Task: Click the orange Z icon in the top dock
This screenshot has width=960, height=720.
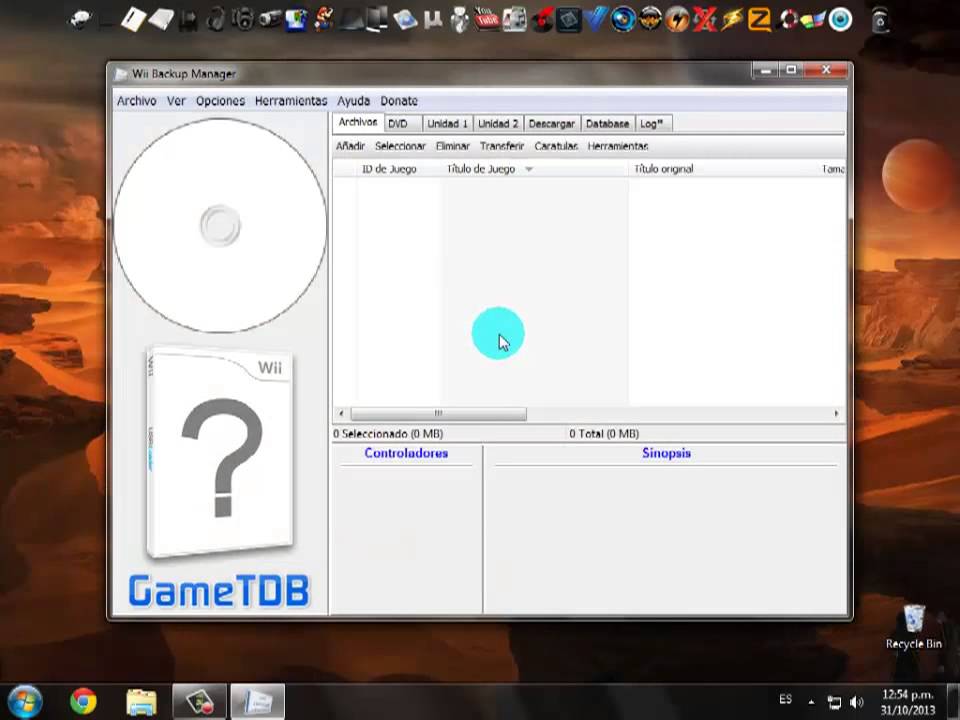Action: pos(759,20)
